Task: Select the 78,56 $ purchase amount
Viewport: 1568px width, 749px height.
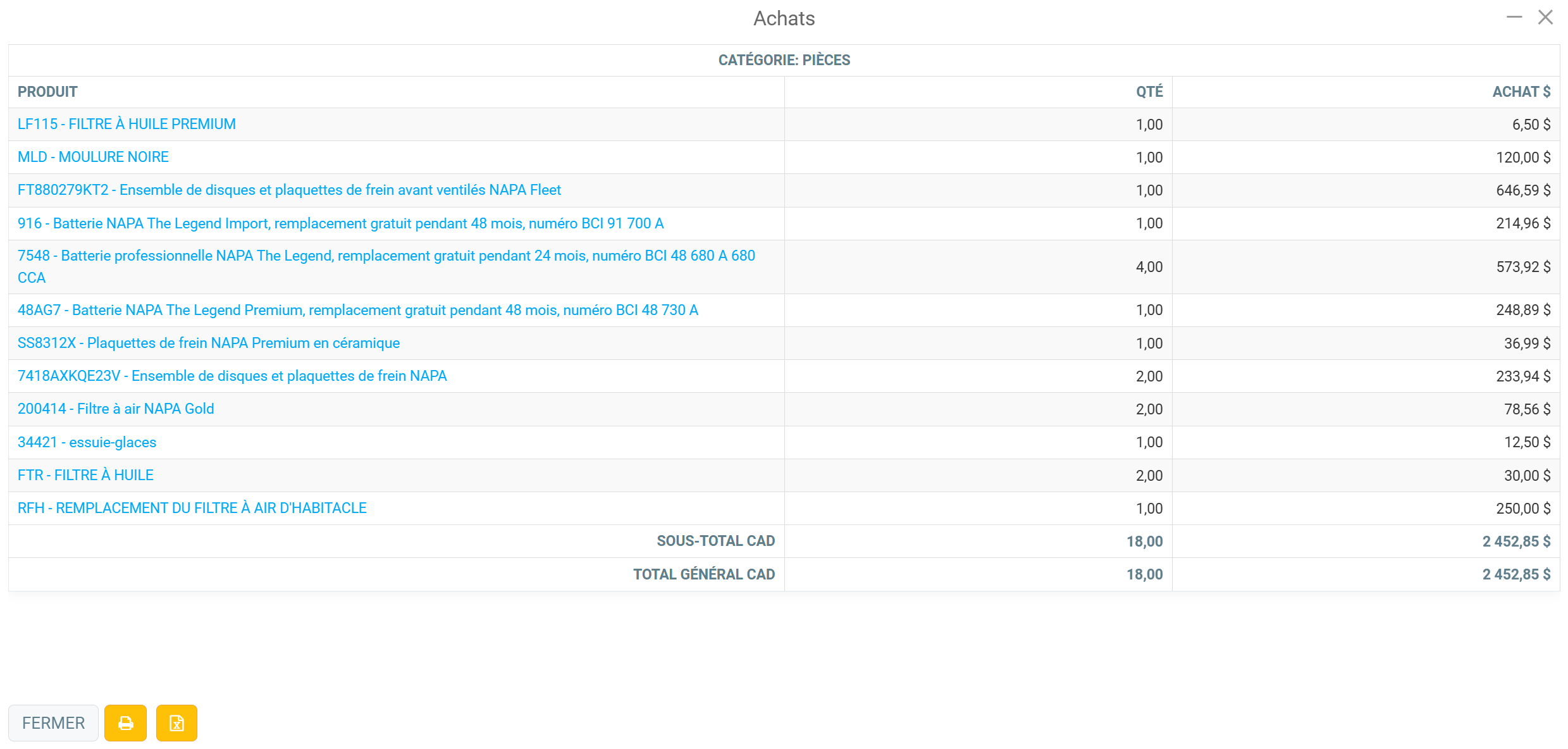Action: (x=1527, y=409)
